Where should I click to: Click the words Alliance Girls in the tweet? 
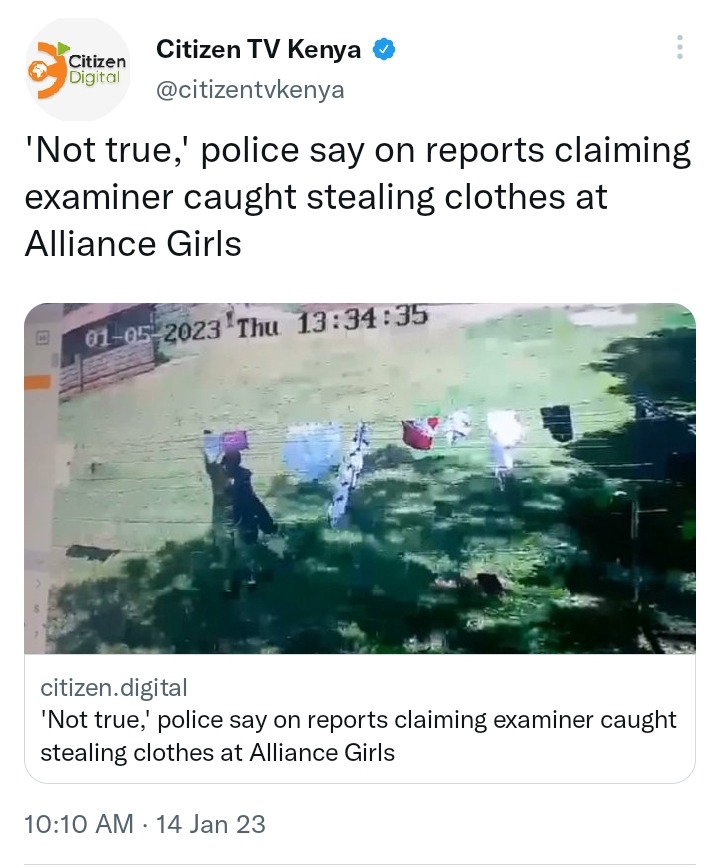pyautogui.click(x=133, y=244)
